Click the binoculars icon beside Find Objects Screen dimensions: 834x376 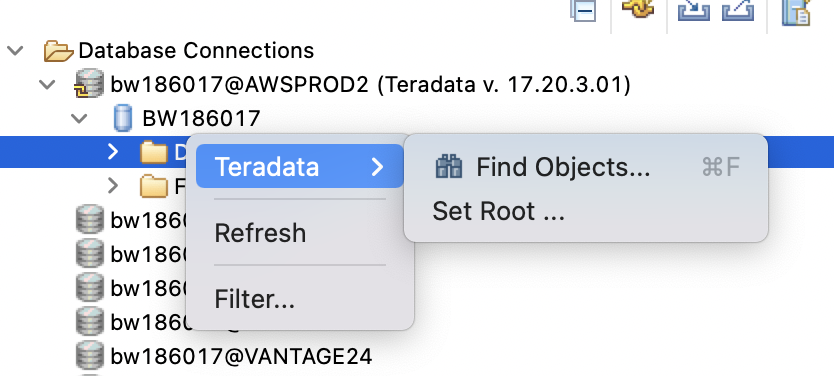tap(449, 166)
